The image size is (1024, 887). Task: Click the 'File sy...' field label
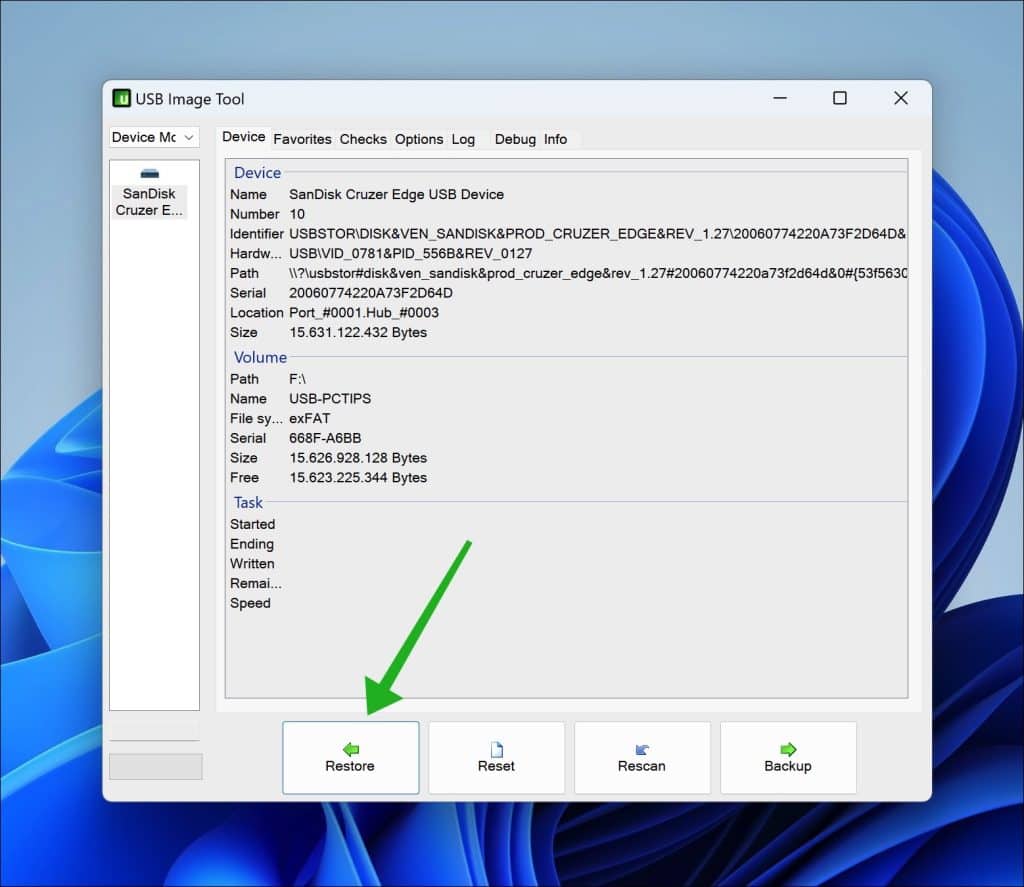tap(256, 419)
